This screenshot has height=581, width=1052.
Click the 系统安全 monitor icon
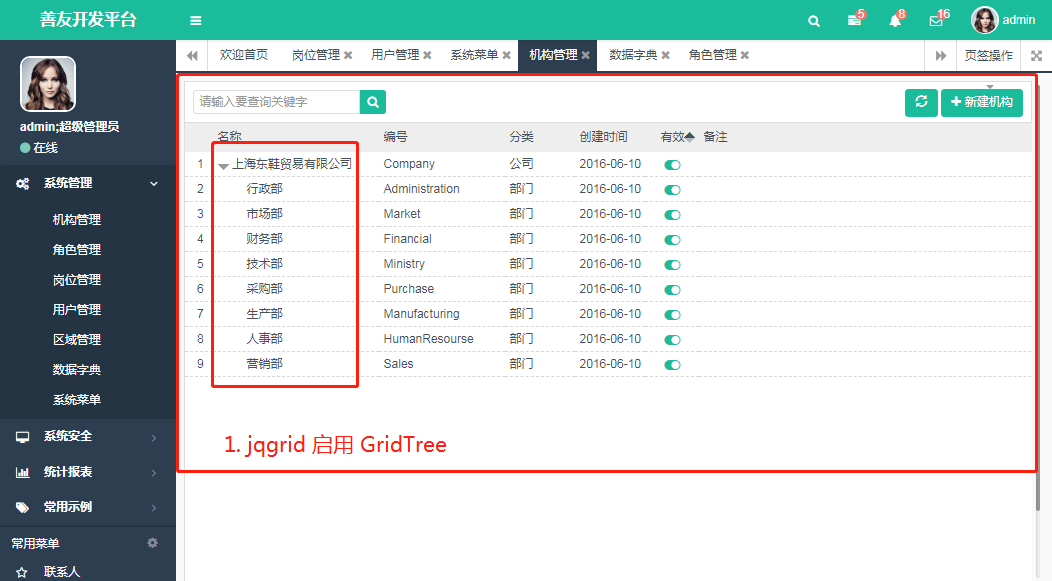tap(23, 437)
